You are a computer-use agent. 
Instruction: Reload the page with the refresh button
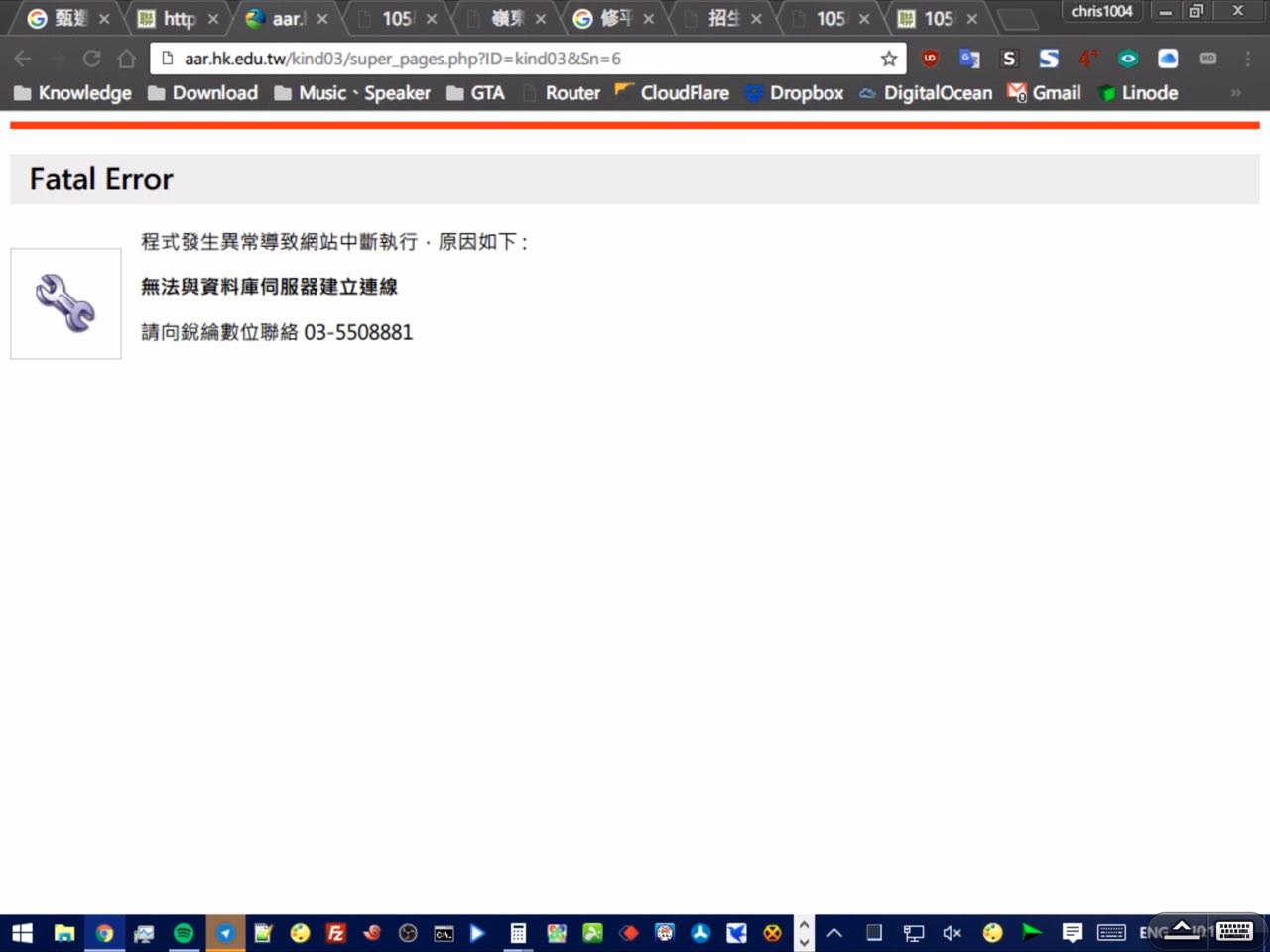click(x=91, y=59)
